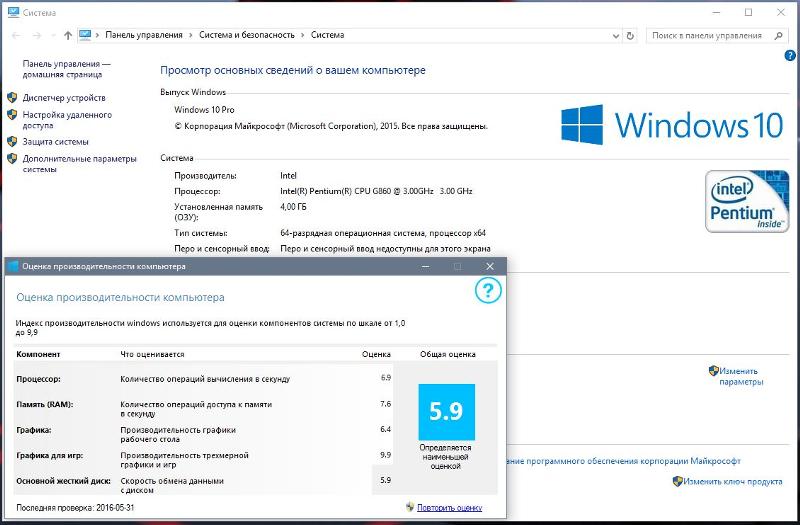Select the Графика row label

[x=34, y=430]
